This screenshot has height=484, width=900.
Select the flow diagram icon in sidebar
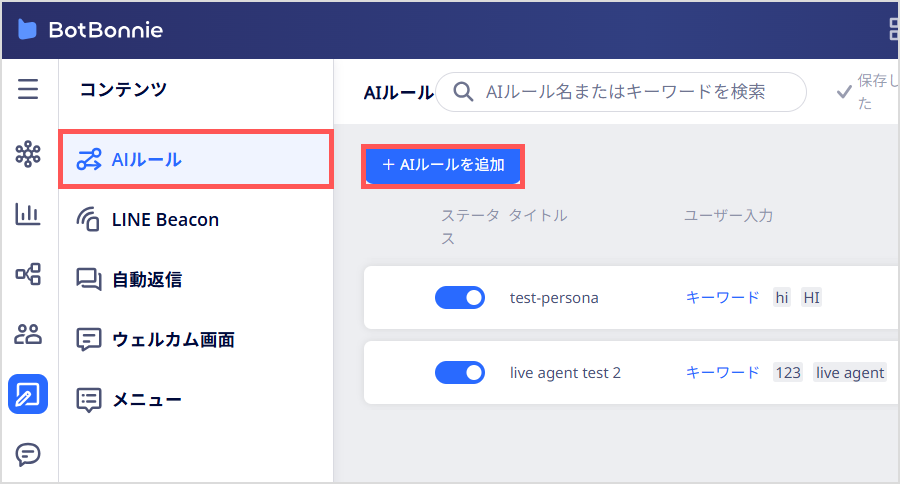pos(28,274)
